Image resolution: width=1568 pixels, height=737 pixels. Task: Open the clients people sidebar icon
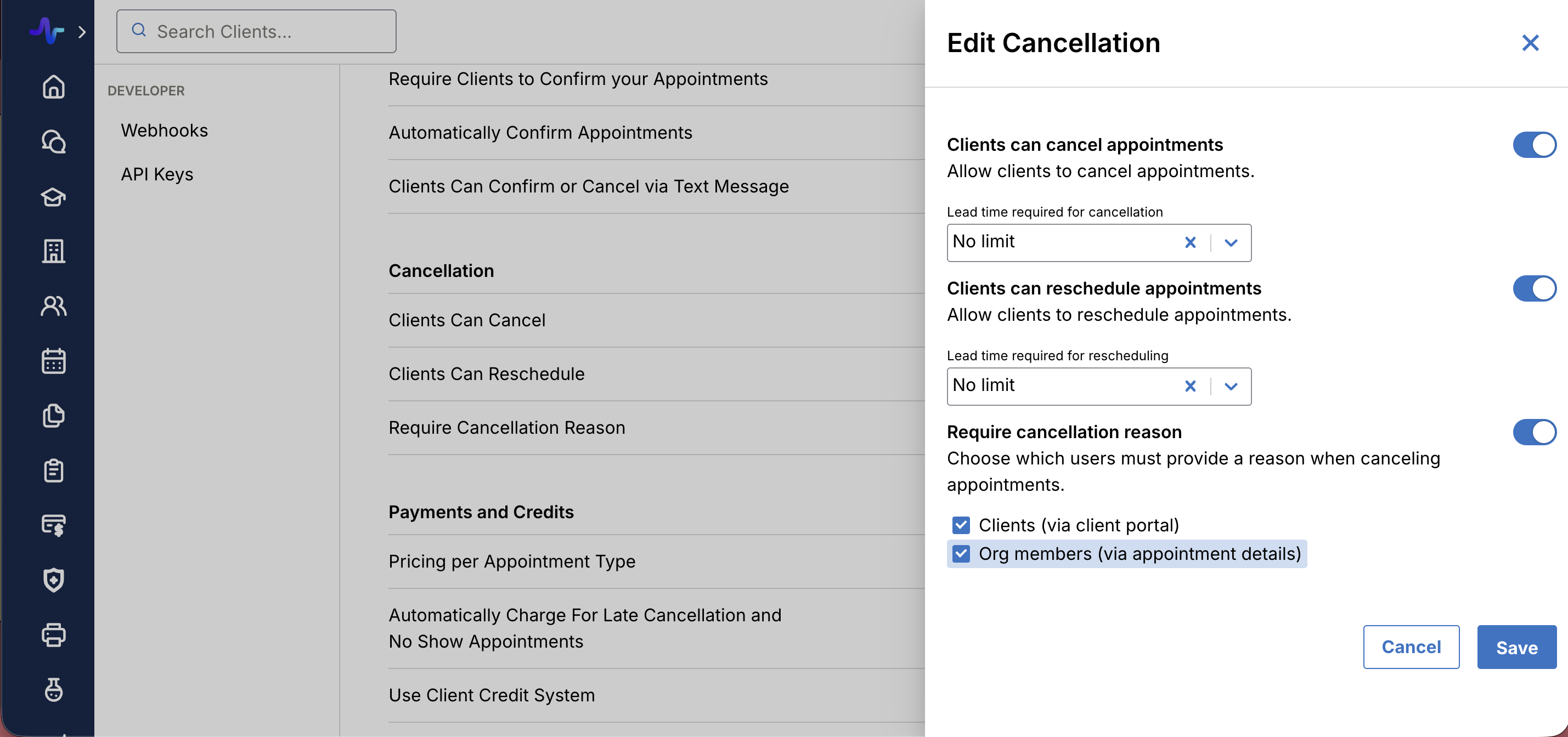coord(54,306)
